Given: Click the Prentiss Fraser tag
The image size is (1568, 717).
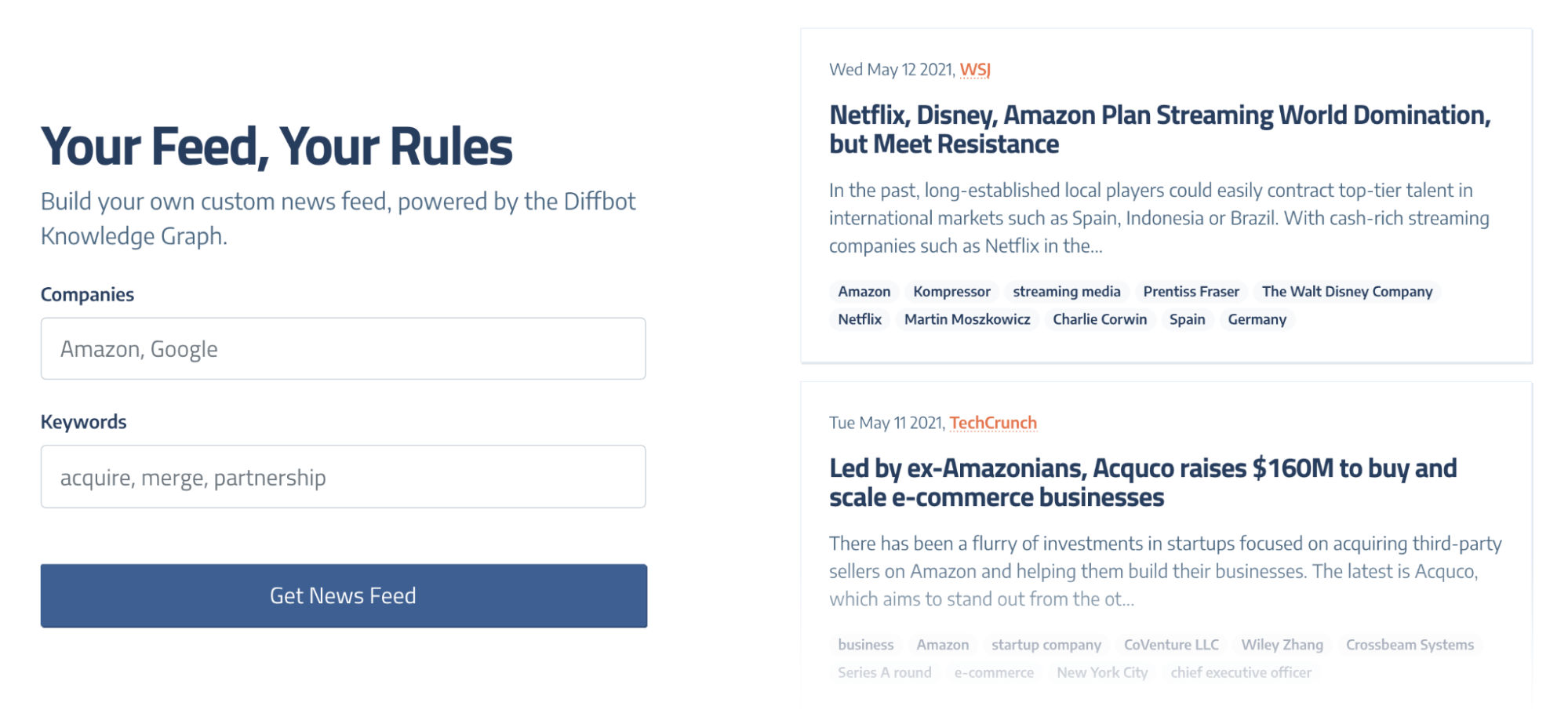Looking at the screenshot, I should click(1191, 292).
